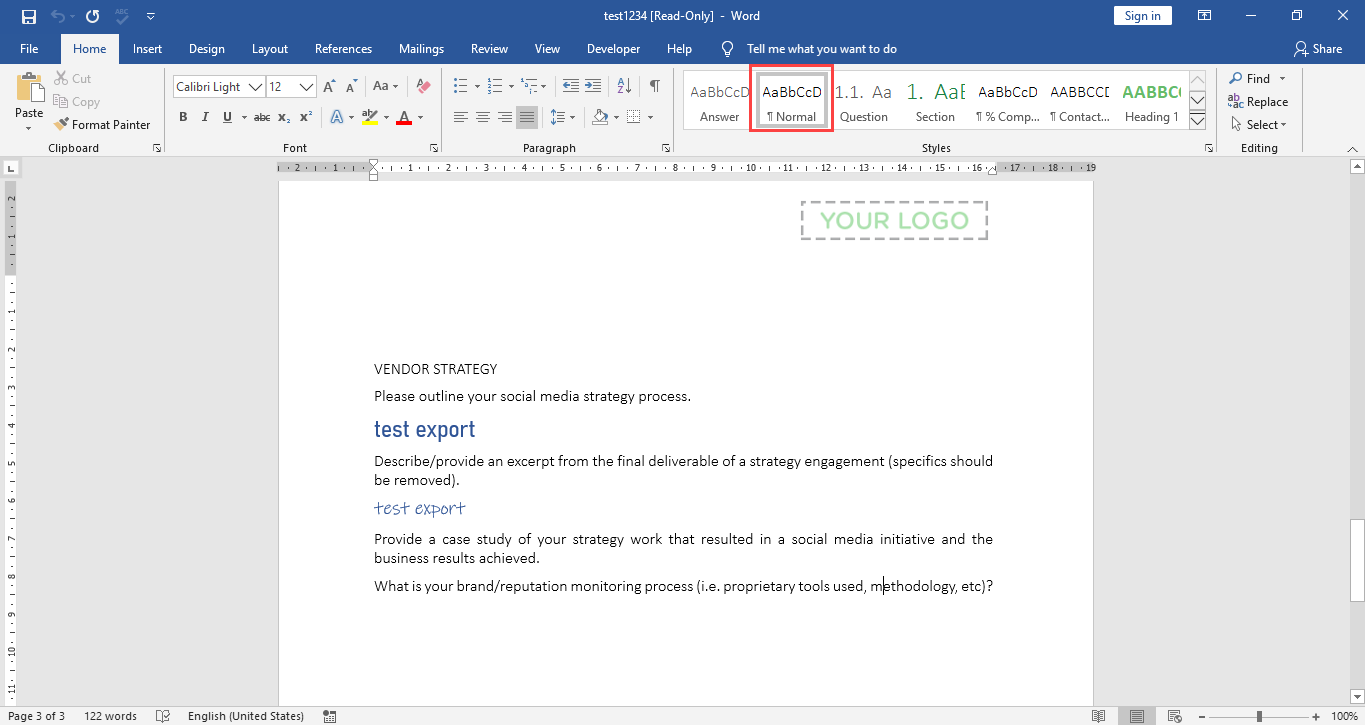Open the font name dropdown
The height and width of the screenshot is (725, 1365).
pyautogui.click(x=255, y=87)
